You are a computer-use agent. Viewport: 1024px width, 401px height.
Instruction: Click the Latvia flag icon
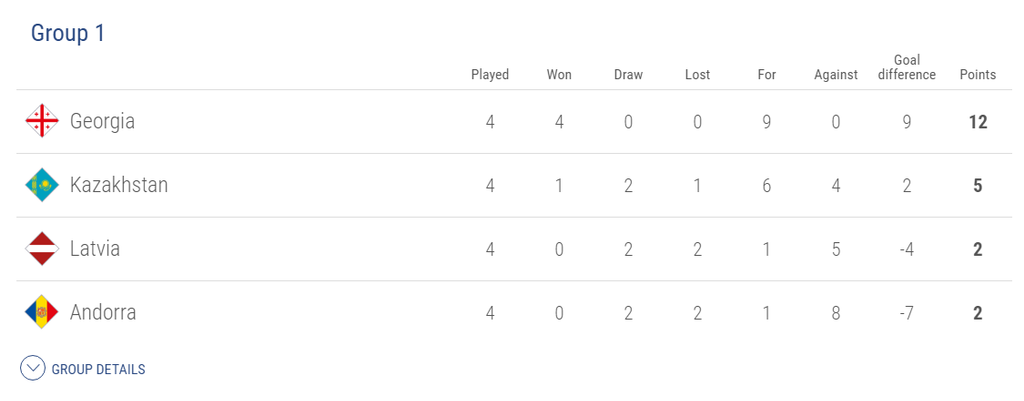[x=42, y=248]
